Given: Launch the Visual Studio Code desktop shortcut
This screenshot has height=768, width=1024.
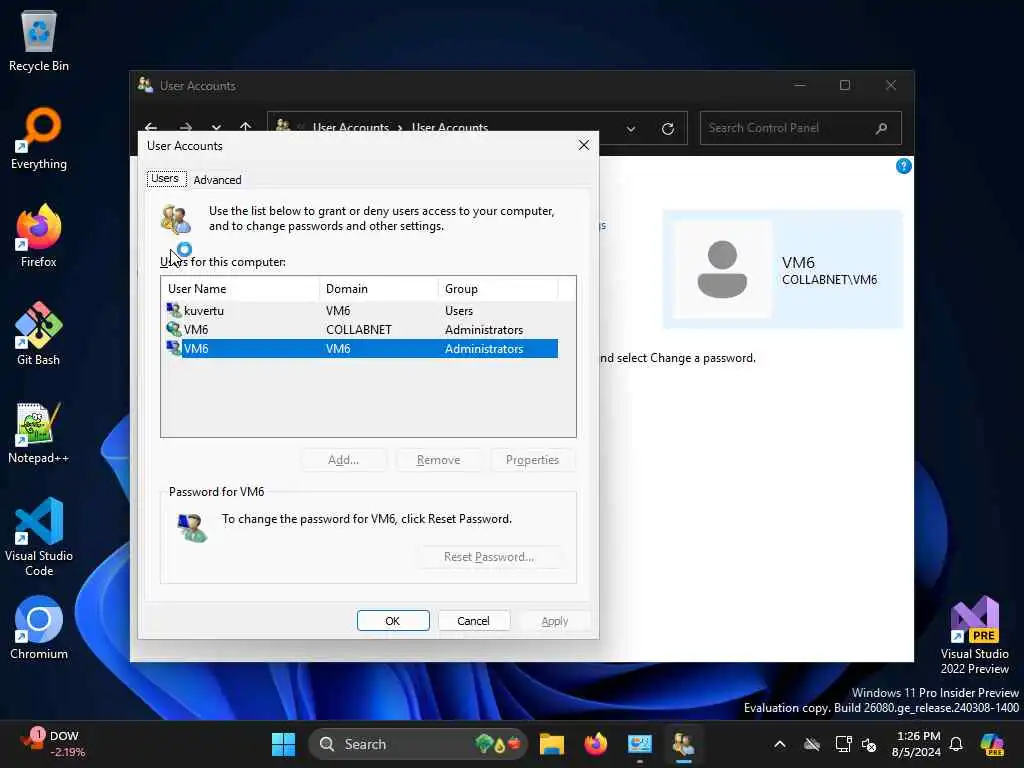Looking at the screenshot, I should pos(39,537).
